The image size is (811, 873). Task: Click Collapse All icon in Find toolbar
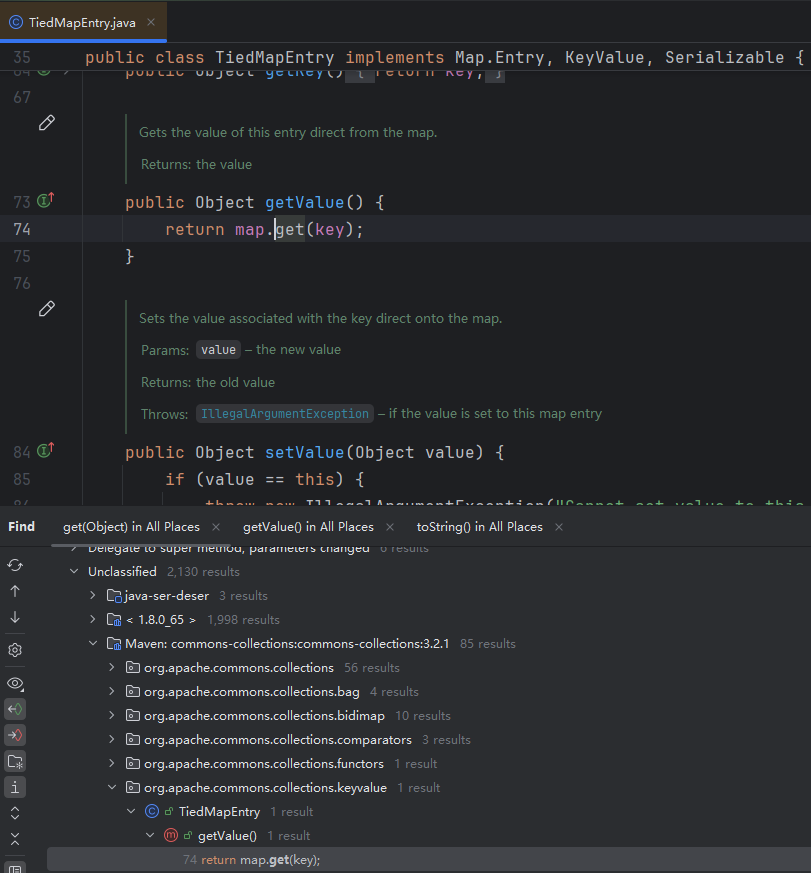click(x=15, y=839)
